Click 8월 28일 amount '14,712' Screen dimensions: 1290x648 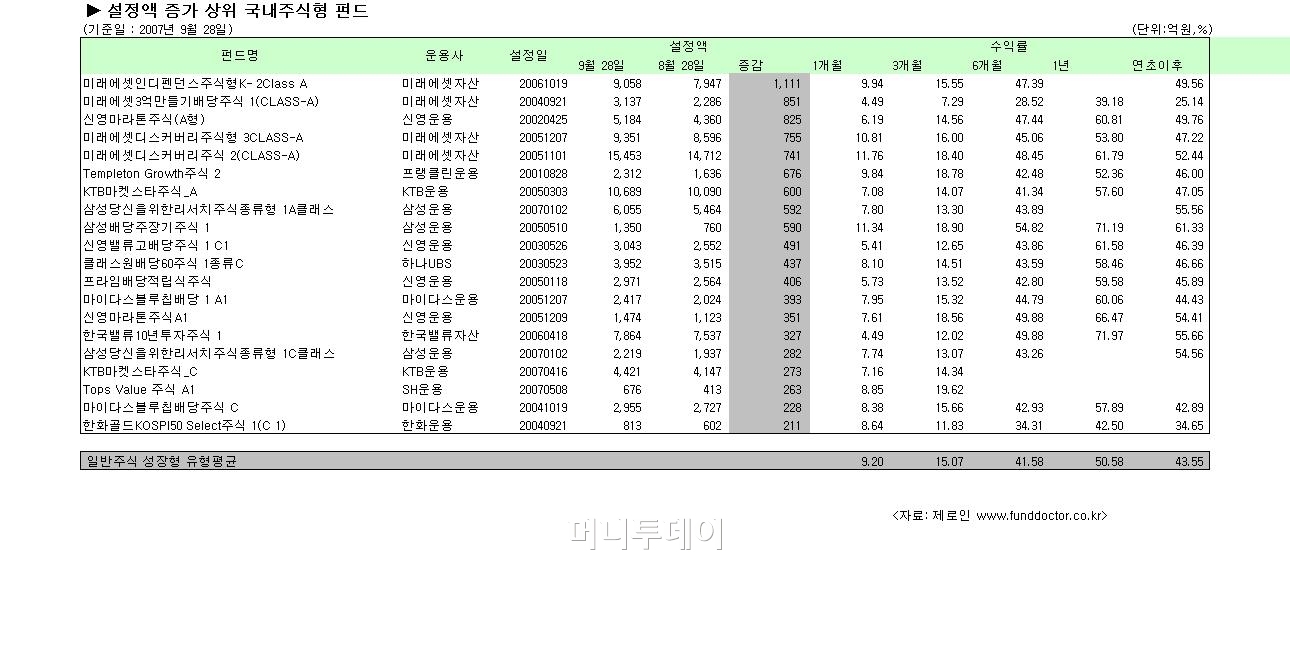coord(703,156)
